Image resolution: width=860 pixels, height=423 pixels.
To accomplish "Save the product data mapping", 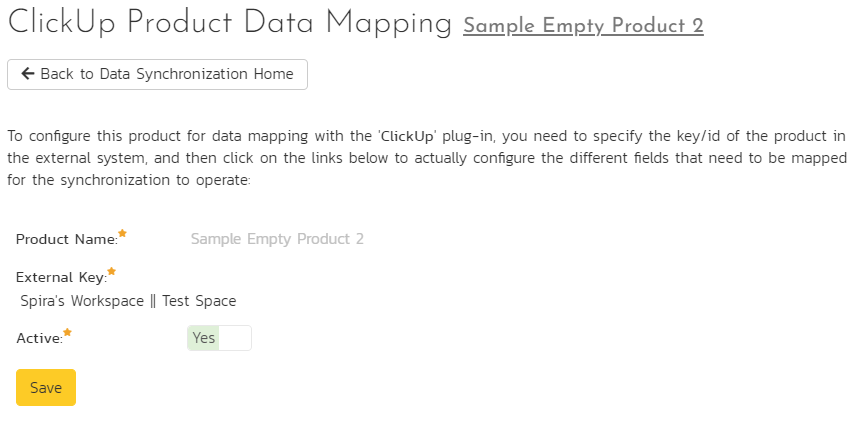I will click(x=46, y=387).
